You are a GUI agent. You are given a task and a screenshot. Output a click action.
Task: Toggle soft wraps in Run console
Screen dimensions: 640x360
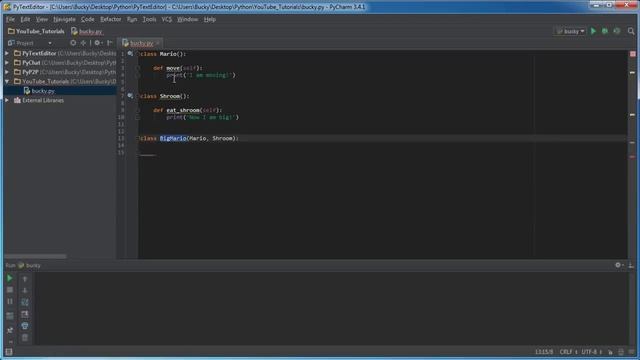point(25,302)
